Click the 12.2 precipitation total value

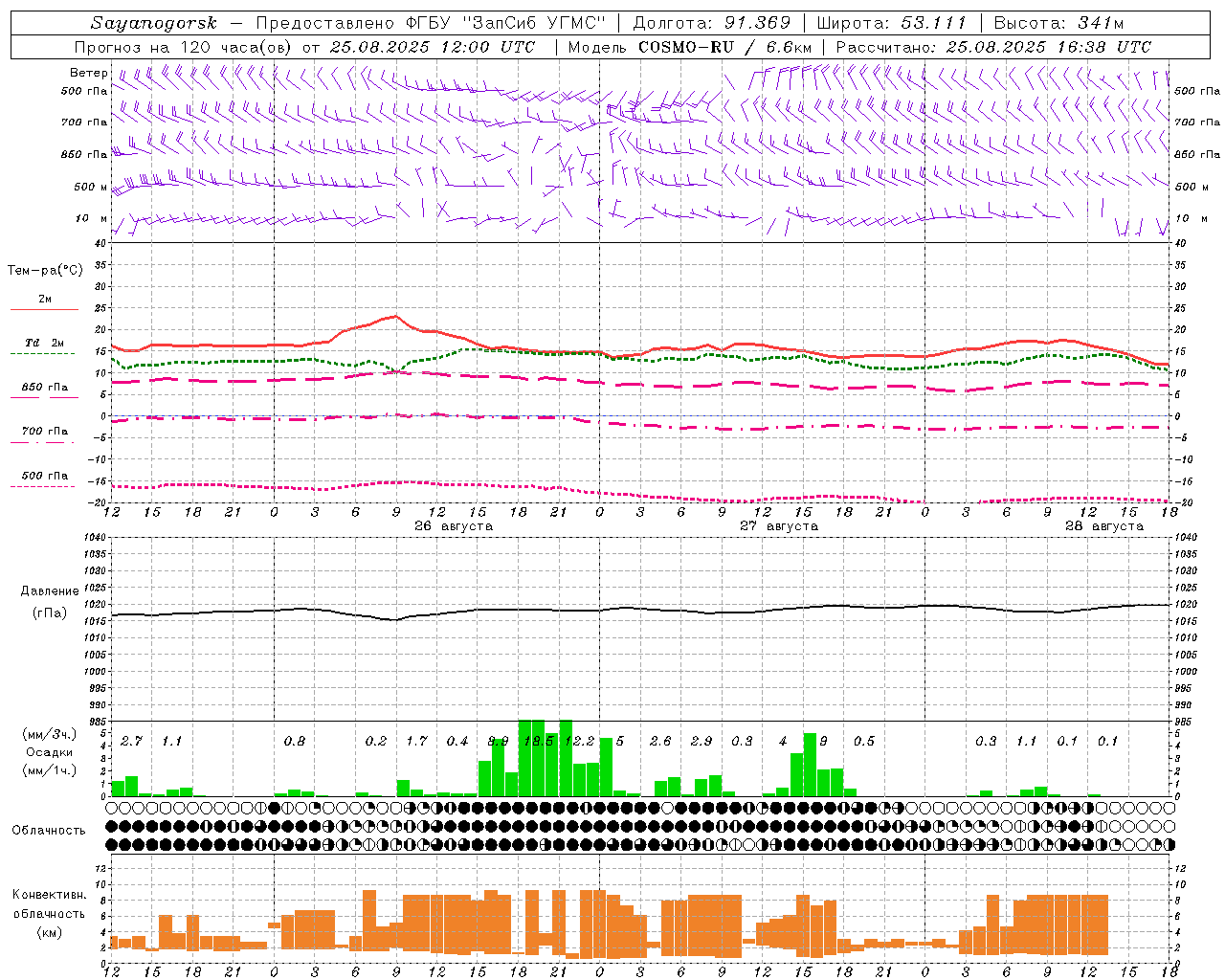pos(579,742)
